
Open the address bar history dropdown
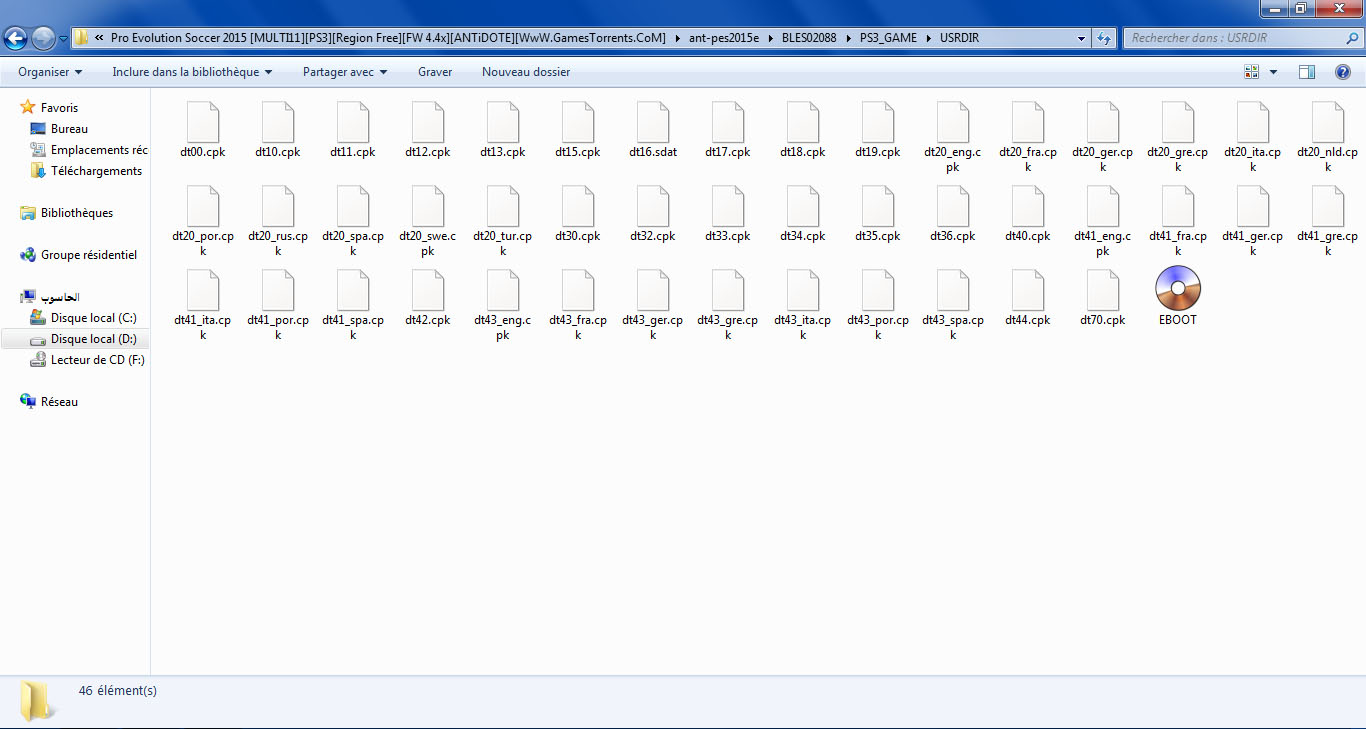point(1081,39)
